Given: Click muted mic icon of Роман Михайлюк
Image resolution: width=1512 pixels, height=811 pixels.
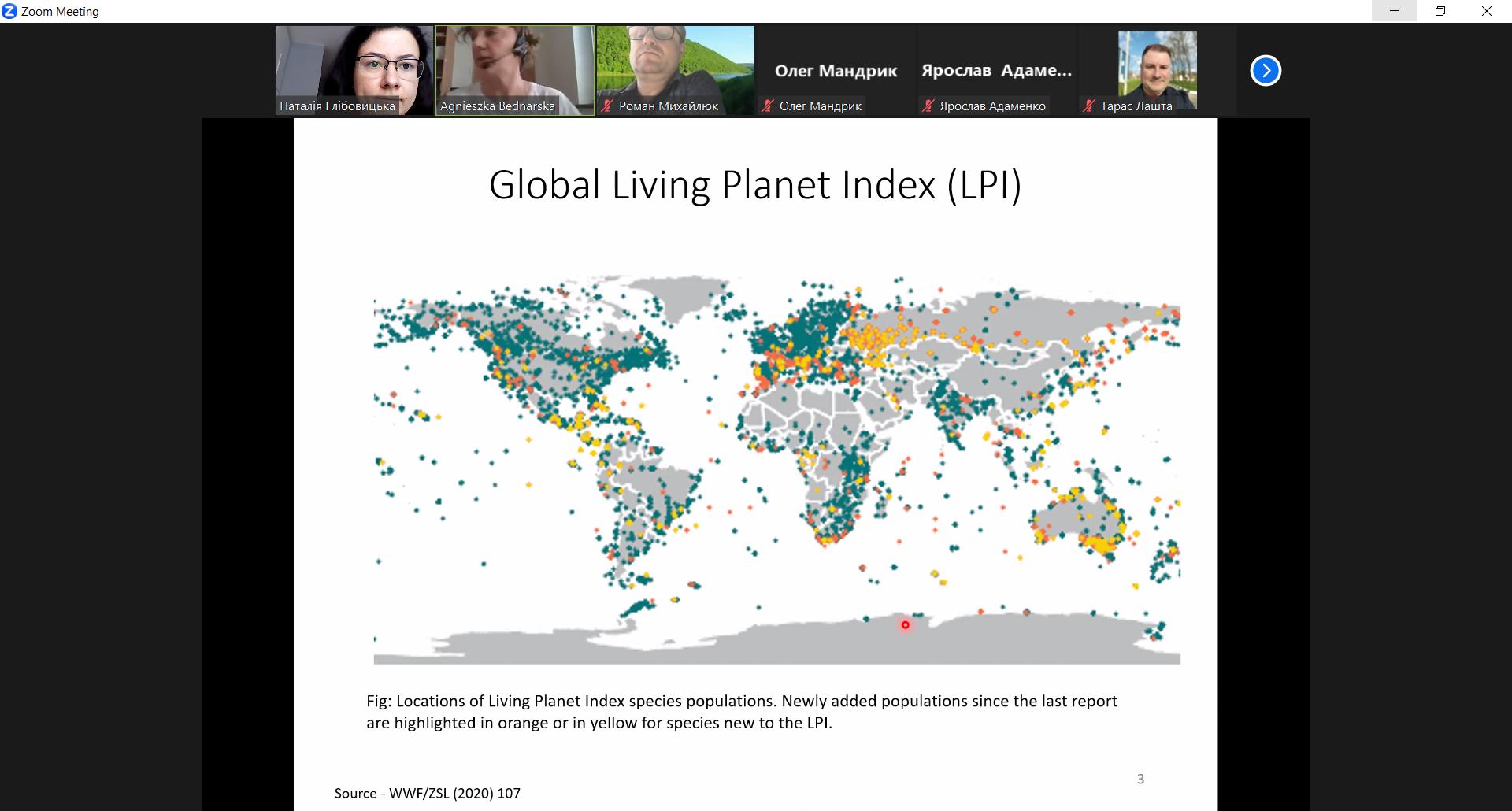Looking at the screenshot, I should (x=607, y=106).
